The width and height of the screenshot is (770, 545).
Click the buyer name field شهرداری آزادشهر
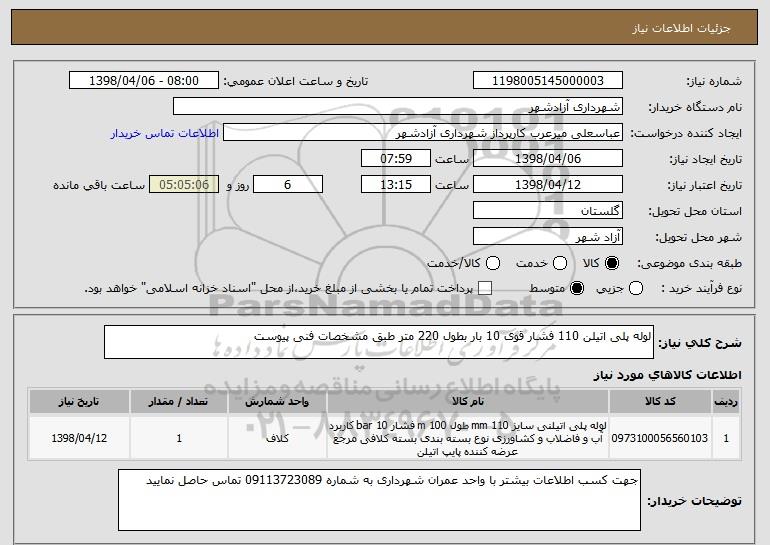(x=398, y=107)
